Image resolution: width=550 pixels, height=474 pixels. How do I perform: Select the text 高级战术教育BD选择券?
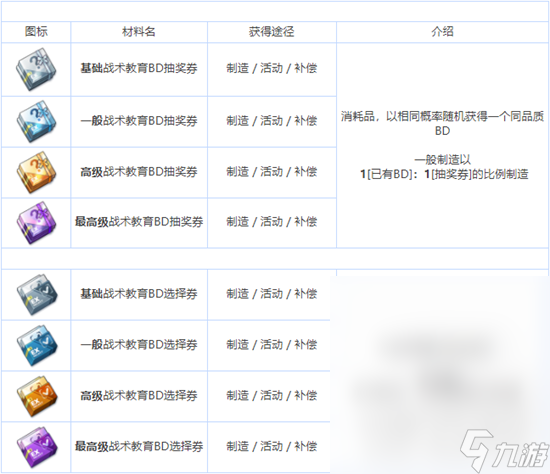pos(139,395)
